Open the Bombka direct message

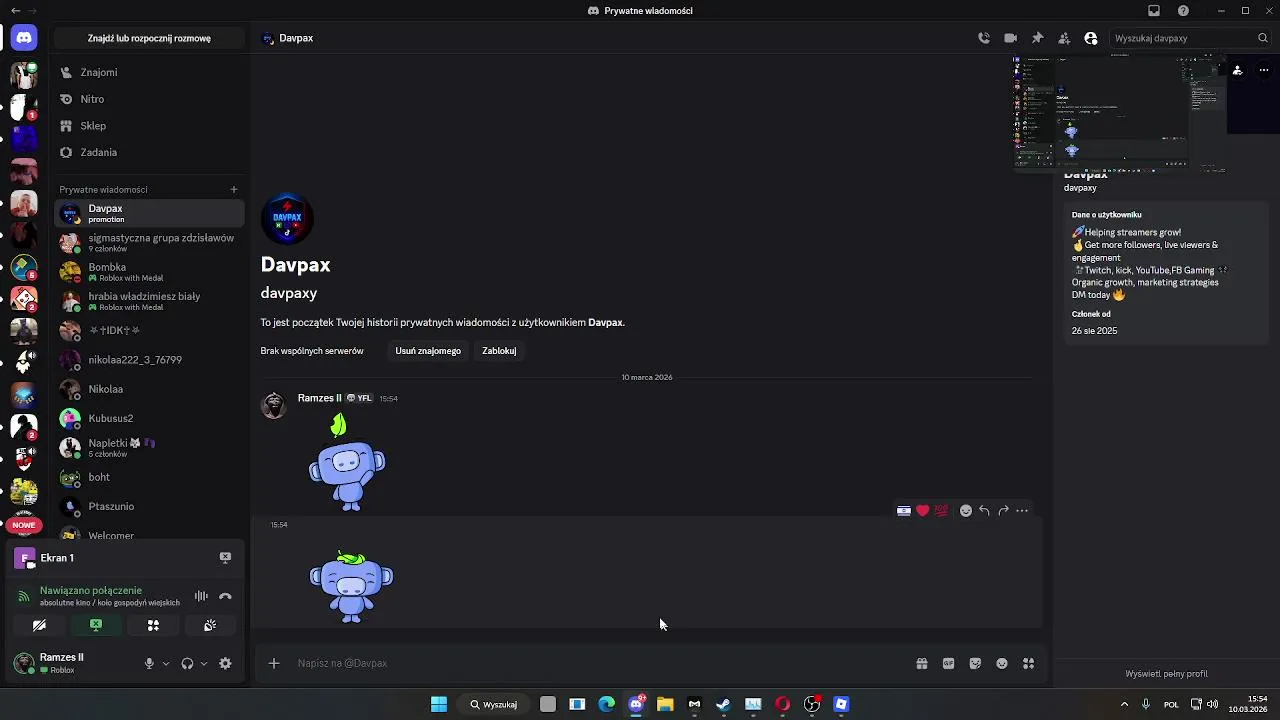click(149, 272)
